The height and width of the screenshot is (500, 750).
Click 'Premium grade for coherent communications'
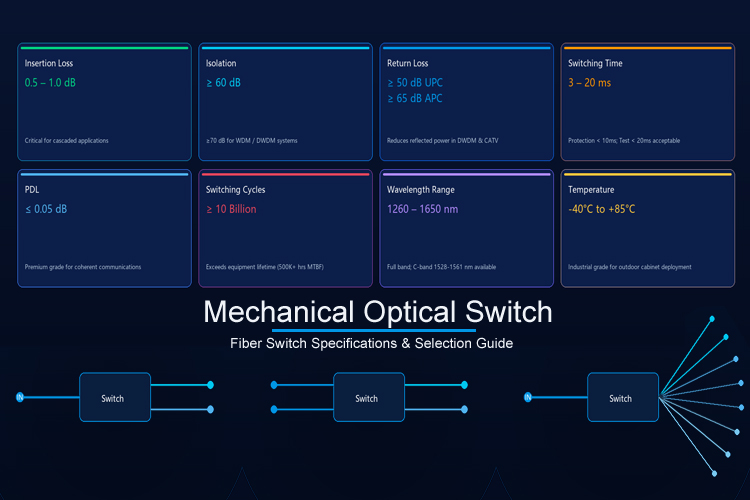click(x=83, y=267)
